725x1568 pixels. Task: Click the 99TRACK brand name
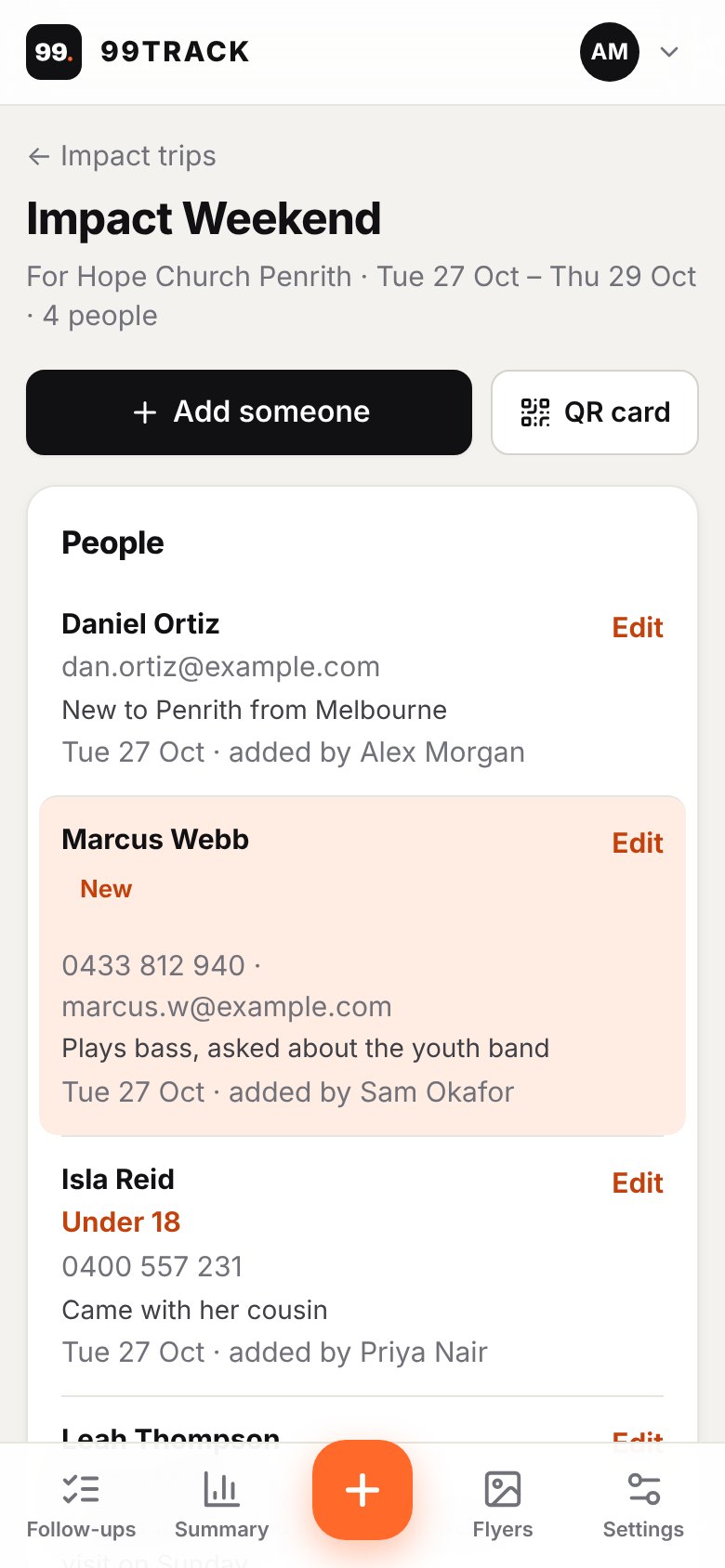click(x=175, y=52)
